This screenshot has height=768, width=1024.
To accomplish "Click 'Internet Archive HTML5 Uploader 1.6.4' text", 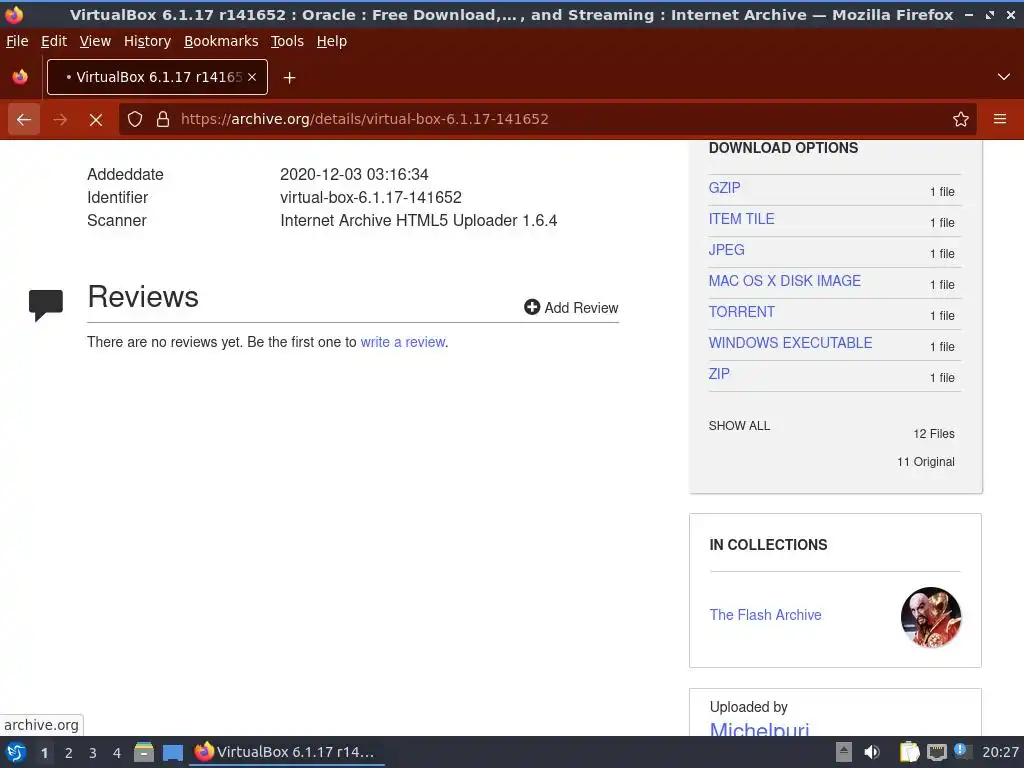I will click(x=419, y=220).
